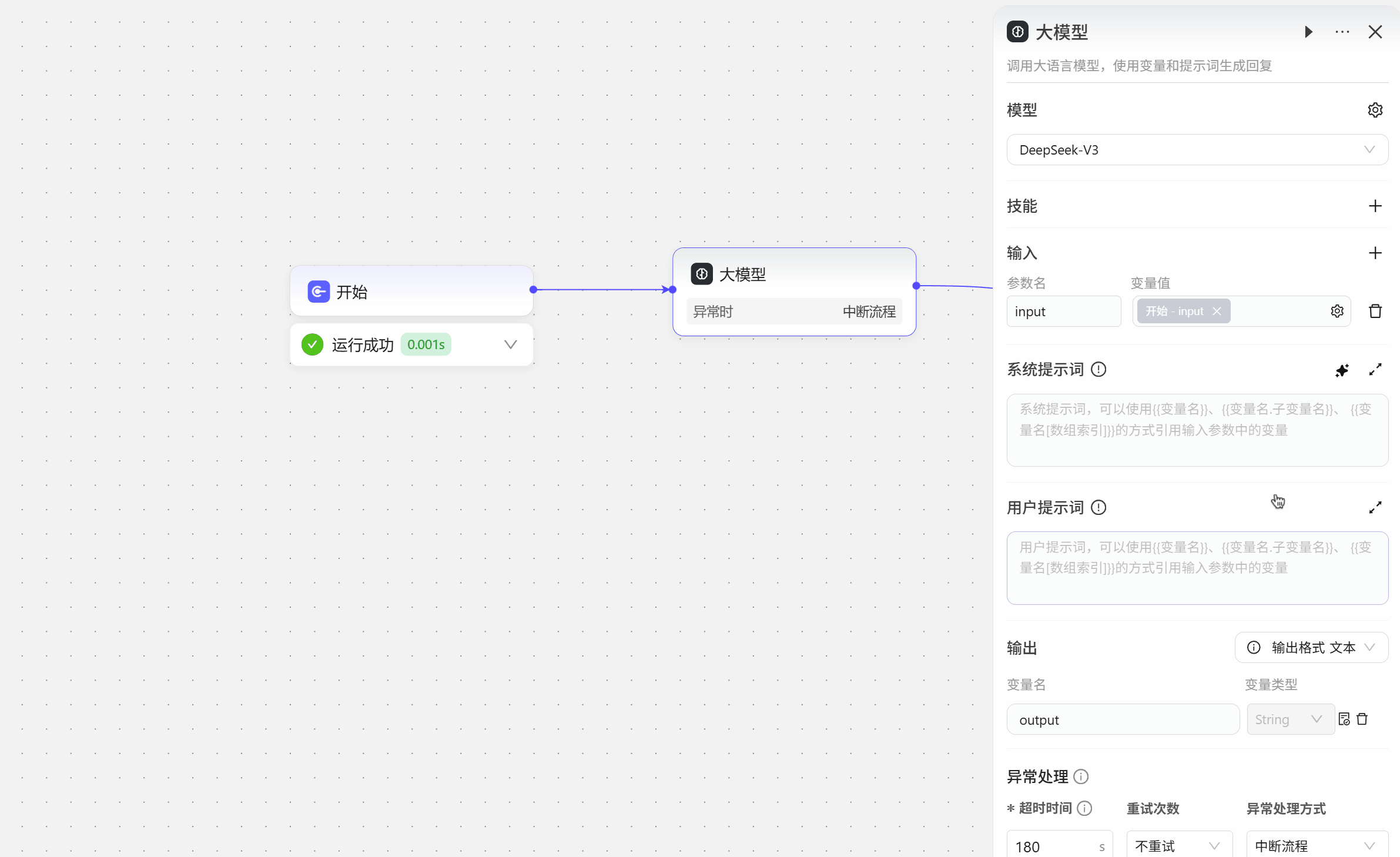The height and width of the screenshot is (857, 1400).
Task: Add a skill with plus icon
Action: click(x=1375, y=206)
